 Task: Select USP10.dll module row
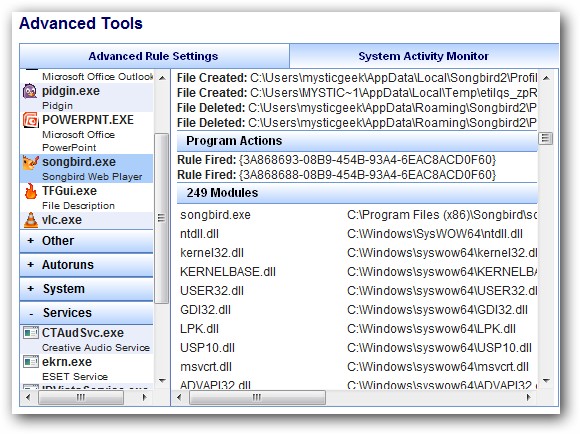[357, 348]
